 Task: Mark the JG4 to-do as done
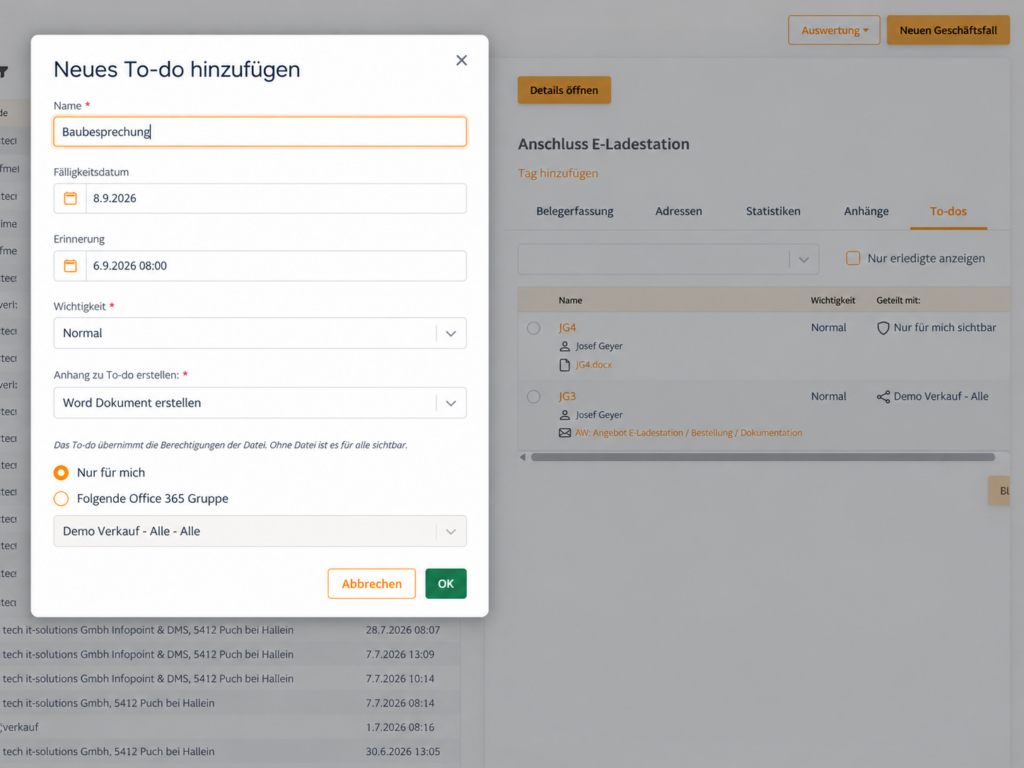tap(534, 328)
